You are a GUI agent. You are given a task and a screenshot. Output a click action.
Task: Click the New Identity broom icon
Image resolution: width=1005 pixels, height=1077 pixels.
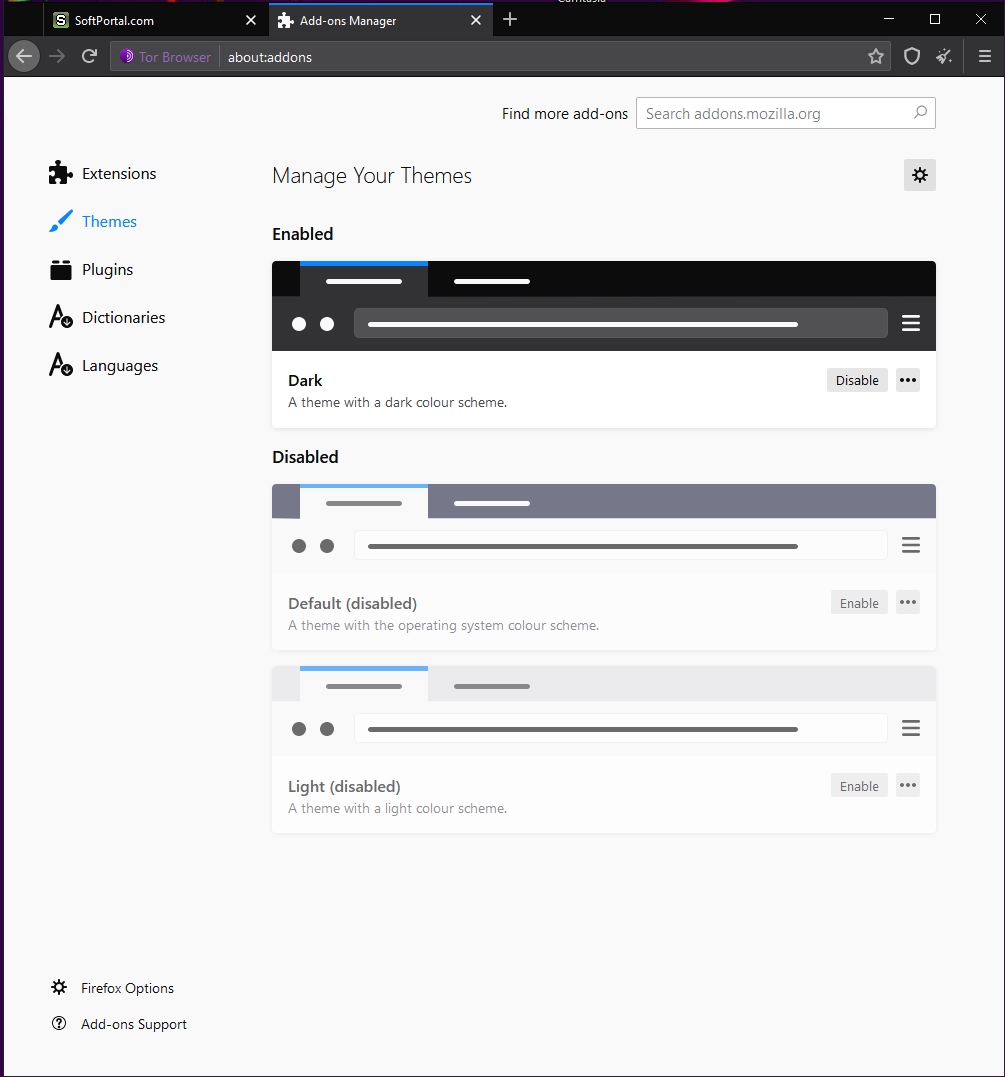coord(945,56)
